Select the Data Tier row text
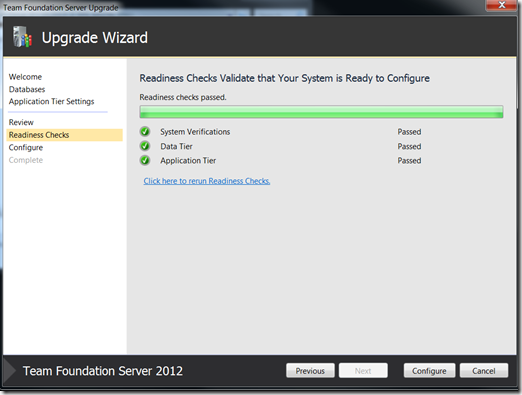 pyautogui.click(x=176, y=146)
